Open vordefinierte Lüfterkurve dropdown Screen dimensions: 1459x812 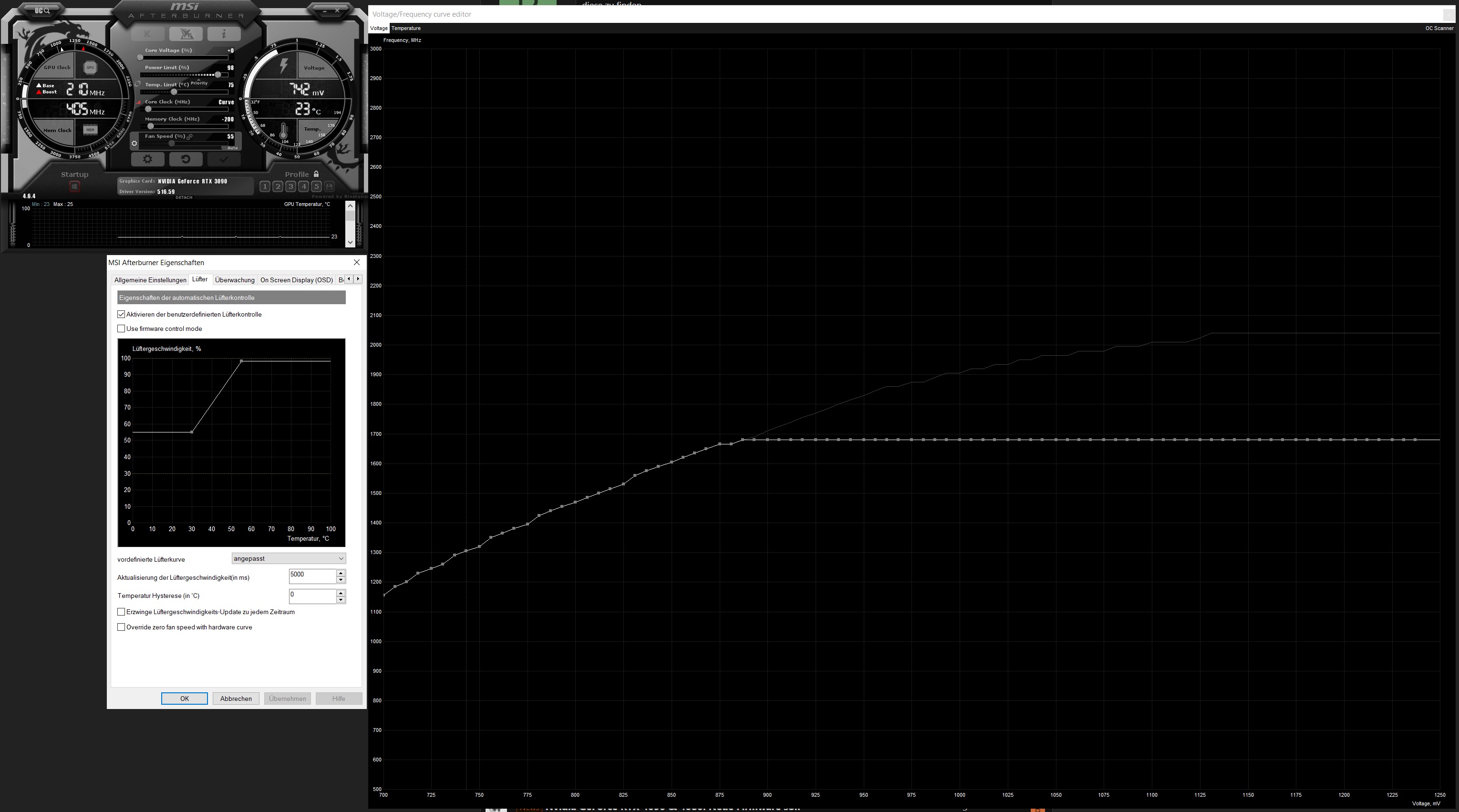(x=289, y=558)
